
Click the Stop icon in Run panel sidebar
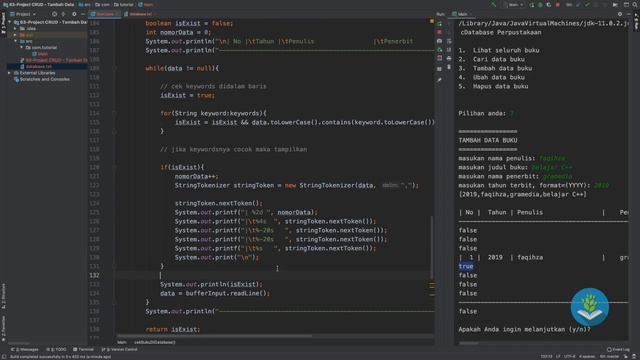coord(440,32)
